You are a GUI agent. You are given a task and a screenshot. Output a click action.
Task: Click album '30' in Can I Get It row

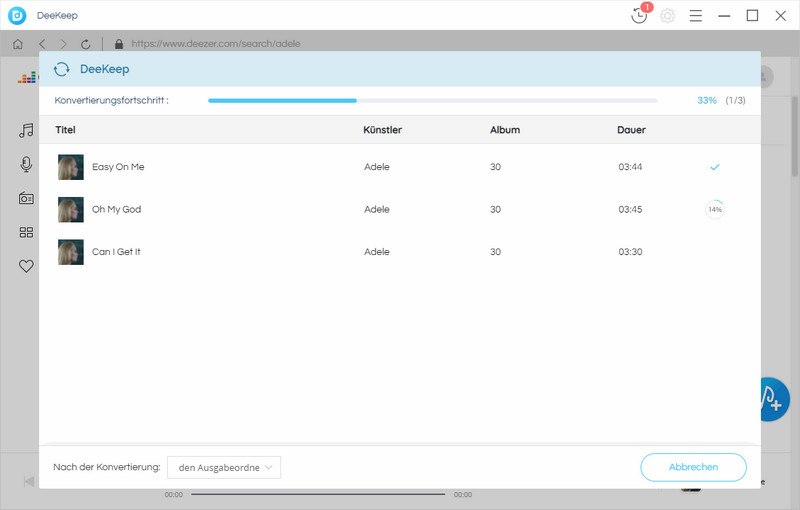point(495,251)
